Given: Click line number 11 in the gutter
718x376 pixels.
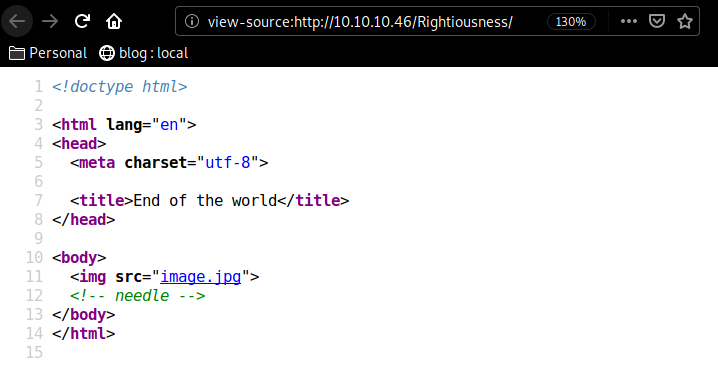Looking at the screenshot, I should (x=34, y=277).
